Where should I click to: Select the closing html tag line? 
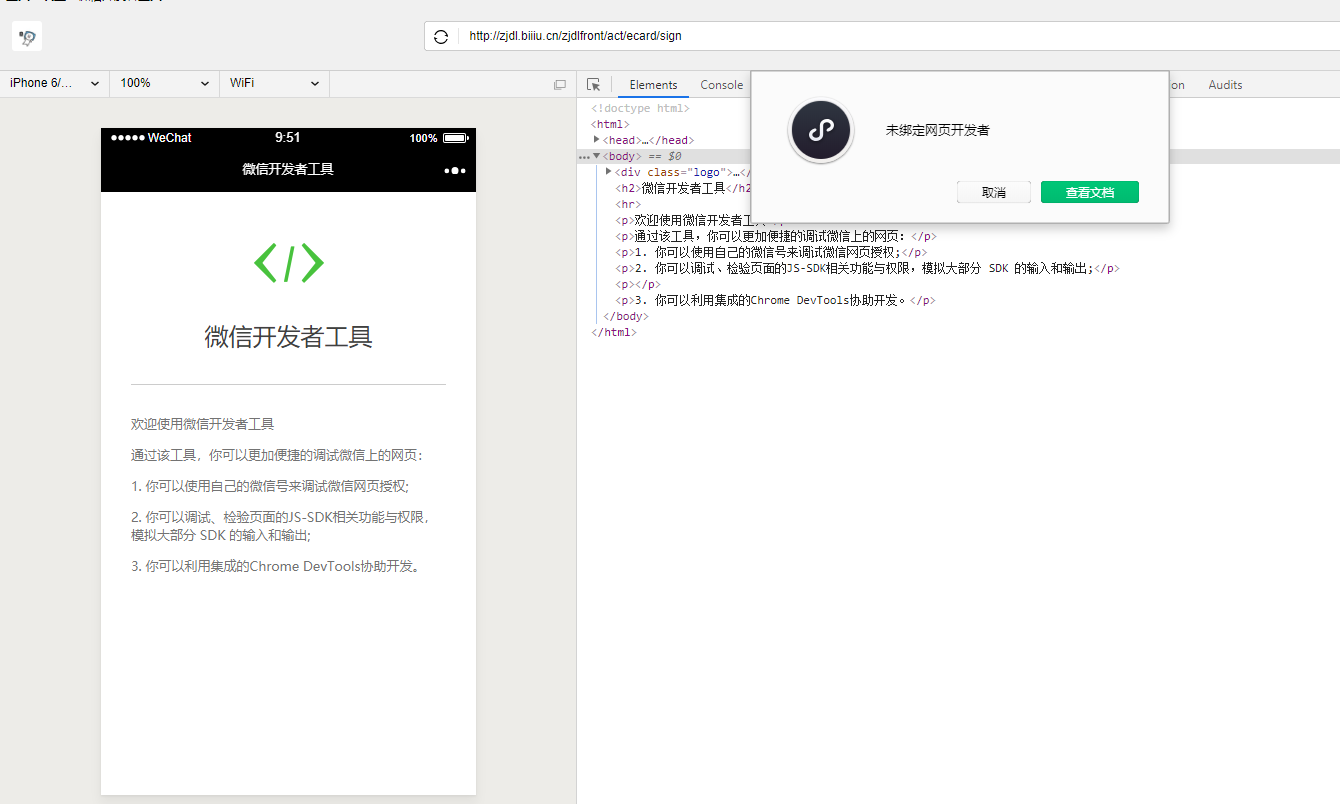coord(613,332)
